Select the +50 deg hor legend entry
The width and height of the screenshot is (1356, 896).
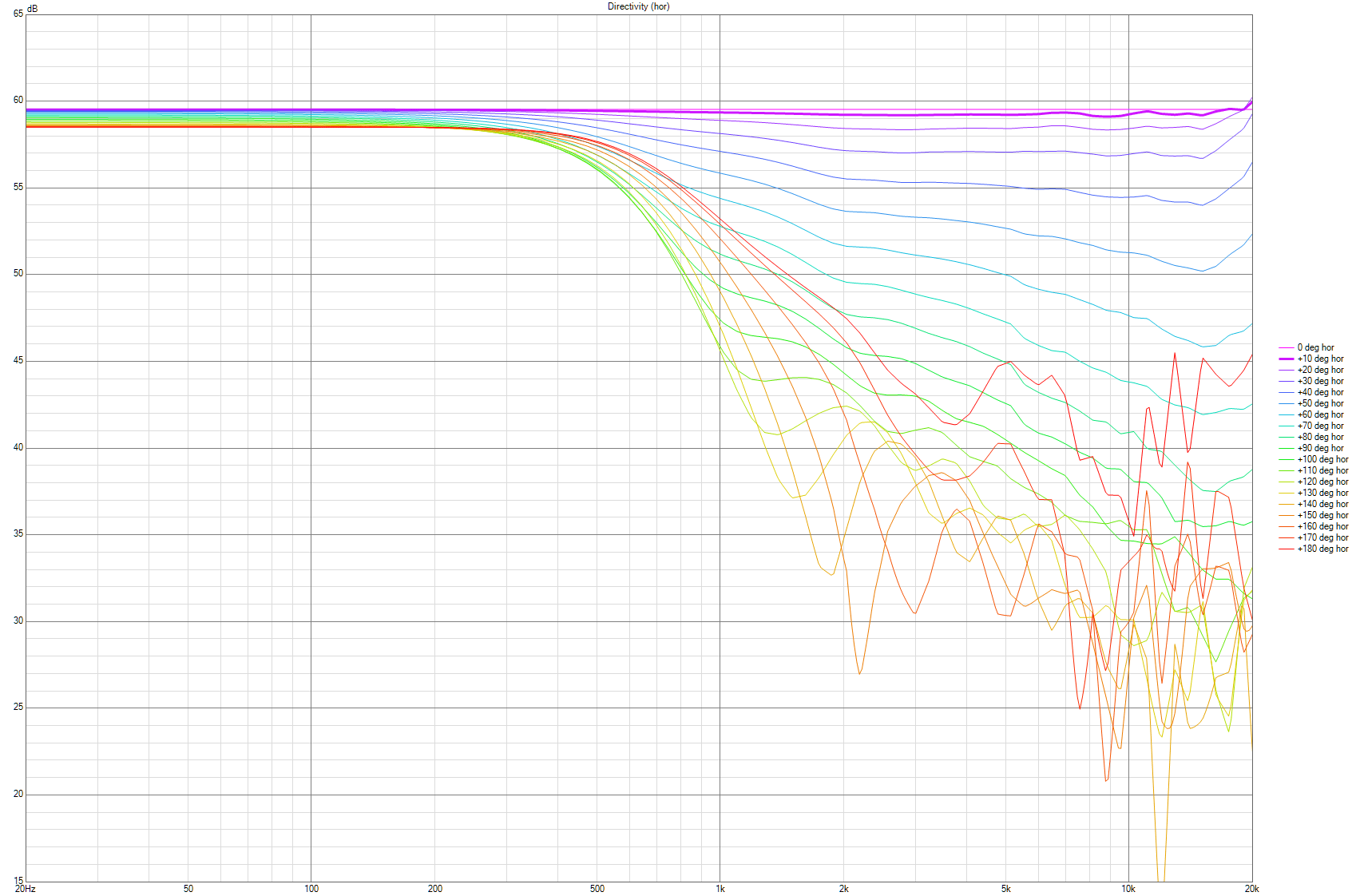(x=1311, y=403)
